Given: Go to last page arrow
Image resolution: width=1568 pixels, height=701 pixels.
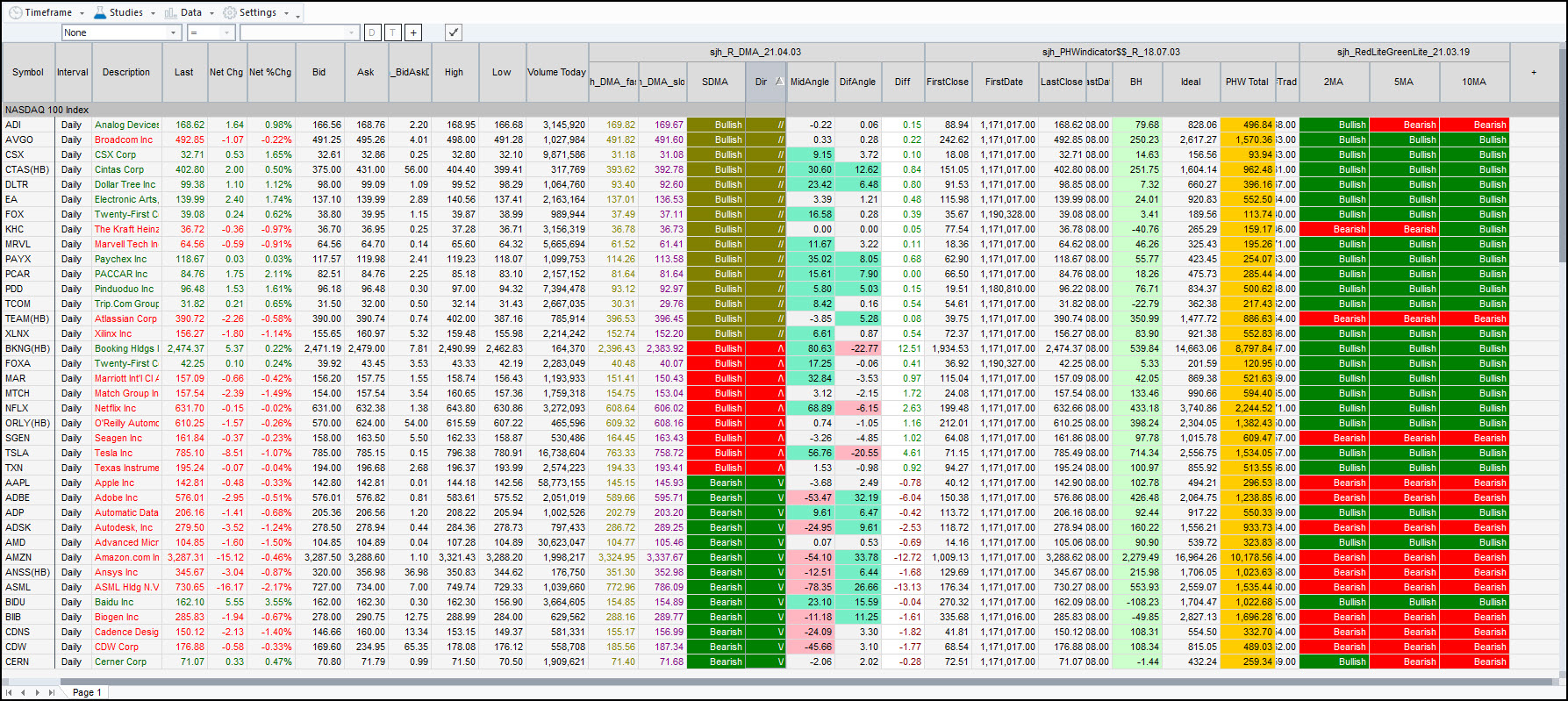Looking at the screenshot, I should (51, 692).
